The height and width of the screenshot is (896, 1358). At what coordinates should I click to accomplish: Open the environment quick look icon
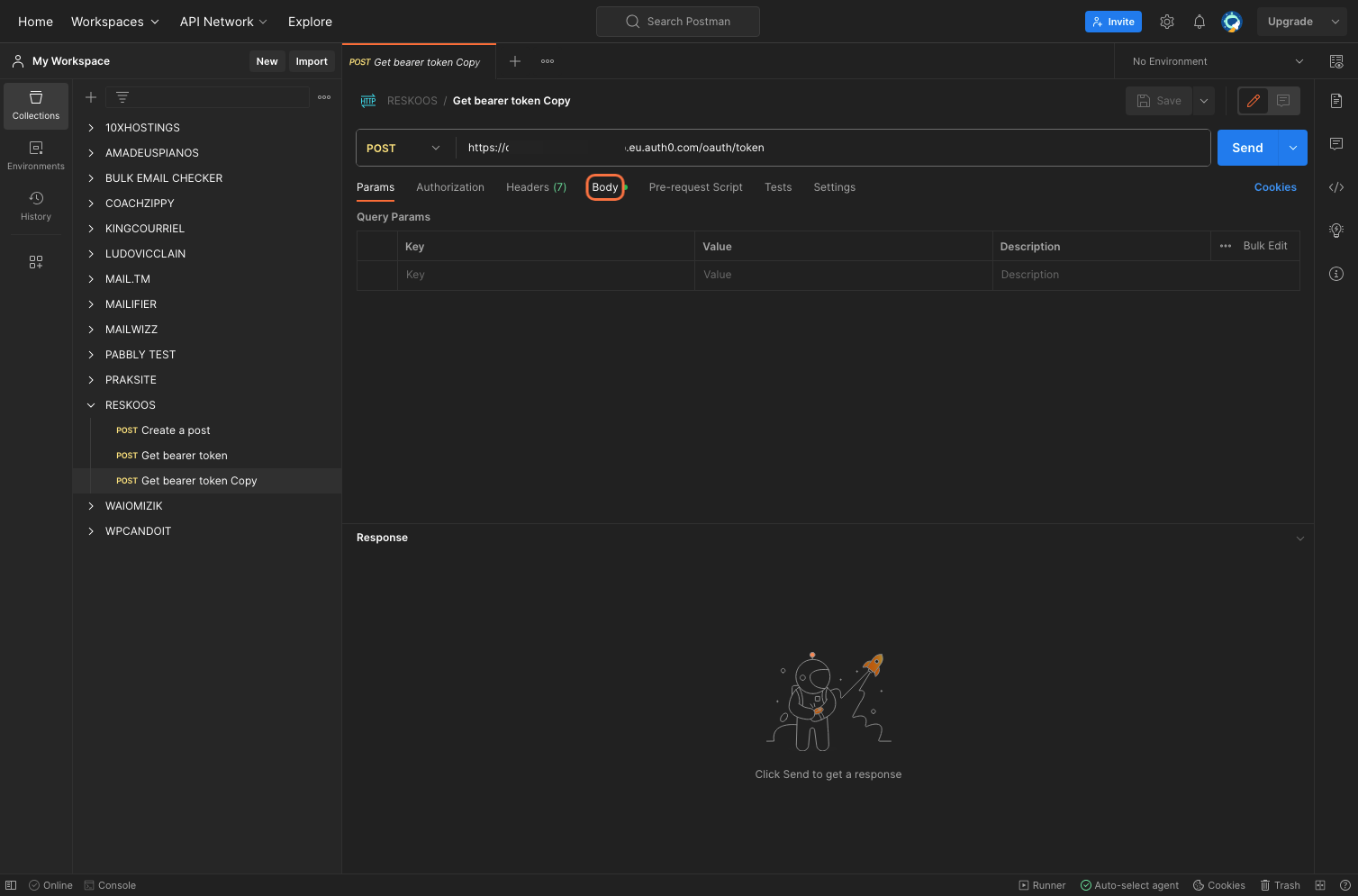pyautogui.click(x=1336, y=61)
